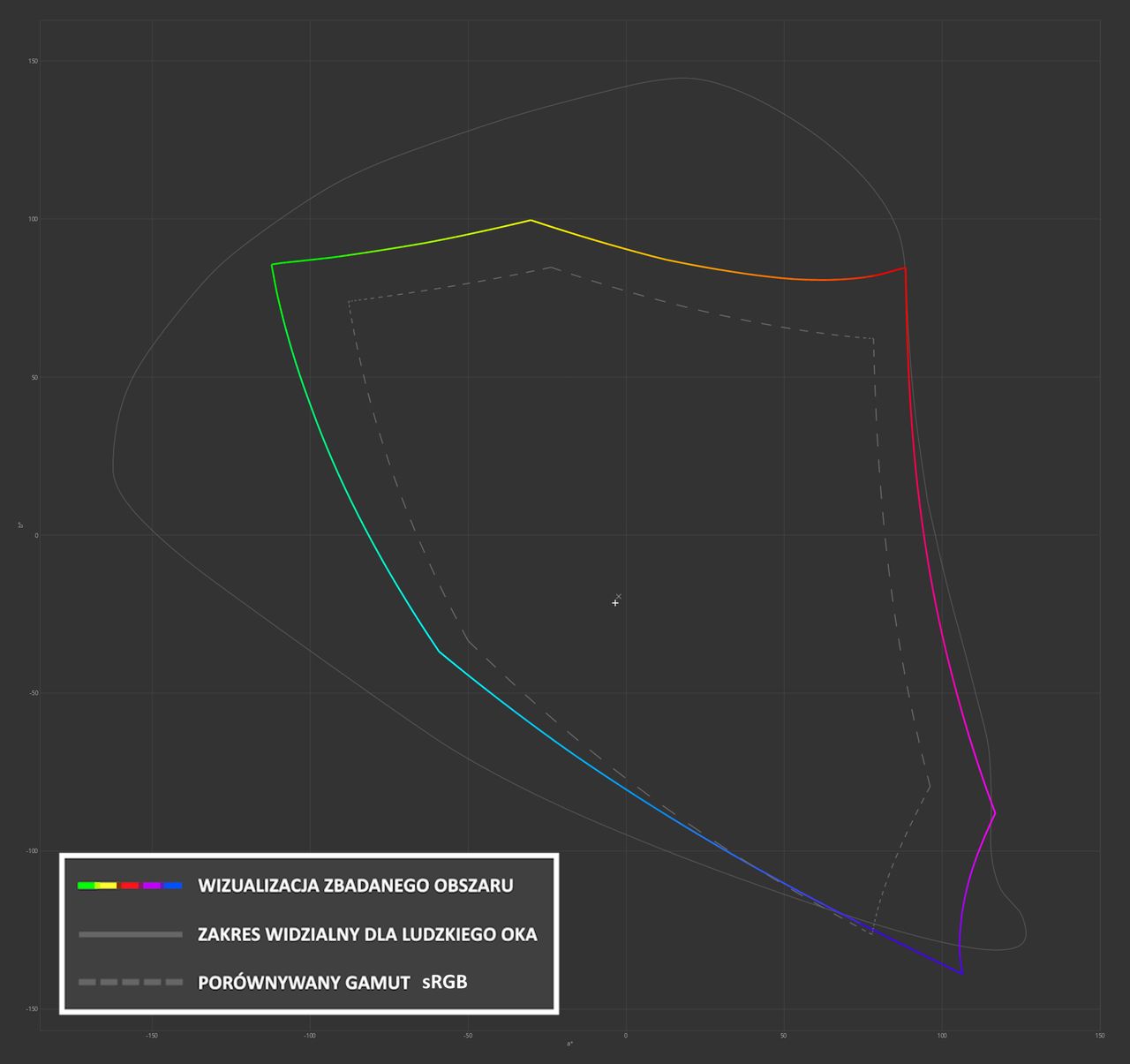Click the a* axis title below the chart
The width and height of the screenshot is (1130, 1064).
pos(569,1045)
